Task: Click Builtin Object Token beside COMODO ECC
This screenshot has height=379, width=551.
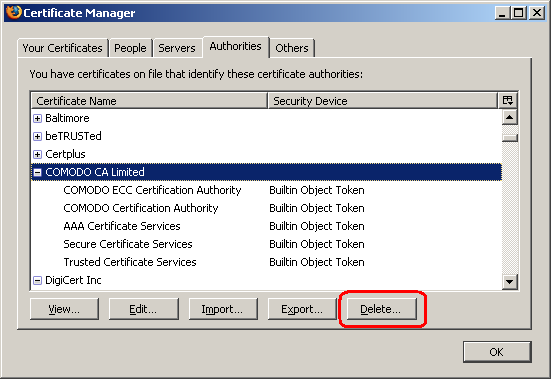Action: click(317, 190)
